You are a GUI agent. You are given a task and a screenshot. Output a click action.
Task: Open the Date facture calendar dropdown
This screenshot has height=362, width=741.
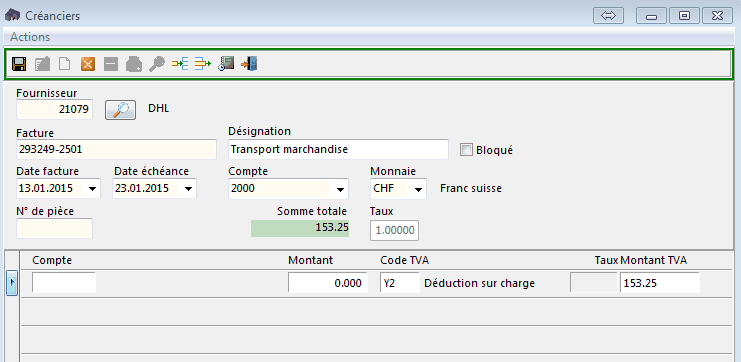pos(93,189)
